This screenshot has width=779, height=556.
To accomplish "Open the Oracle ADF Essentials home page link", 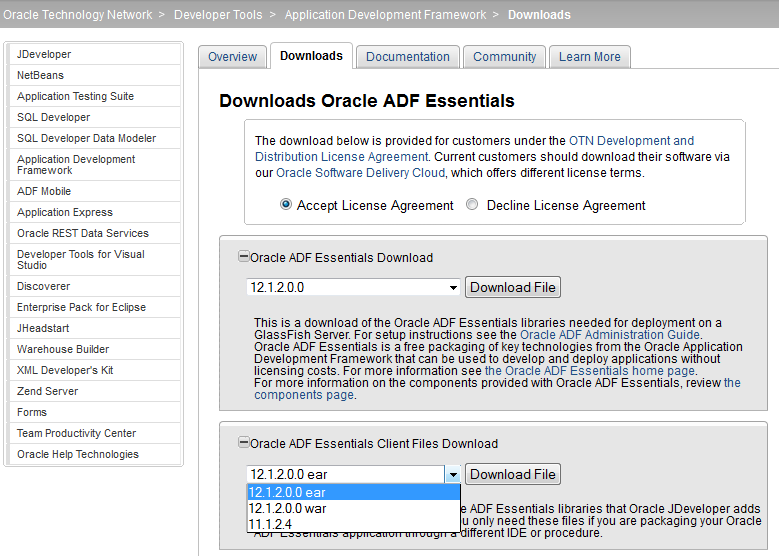I will (x=589, y=371).
